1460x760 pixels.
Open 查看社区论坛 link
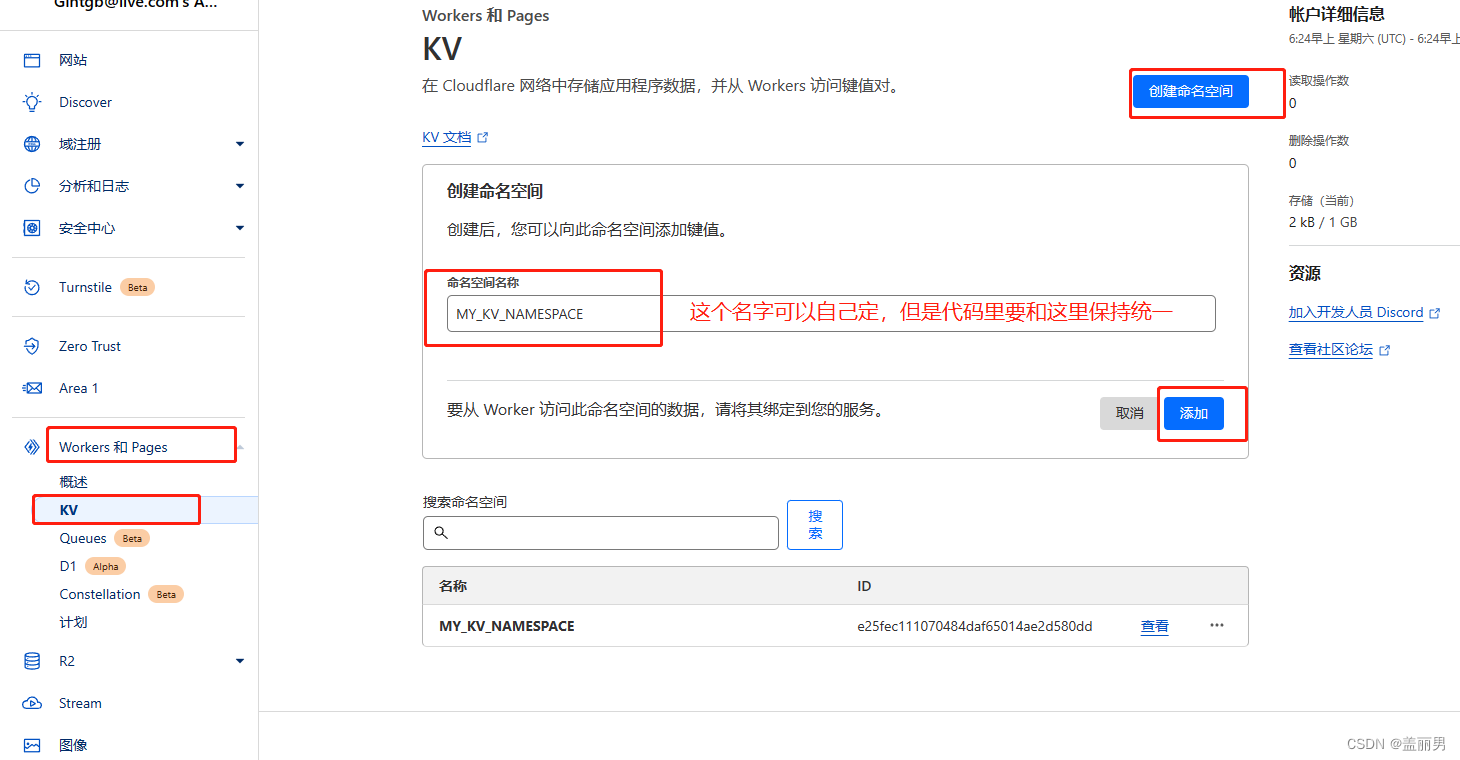(x=1331, y=350)
